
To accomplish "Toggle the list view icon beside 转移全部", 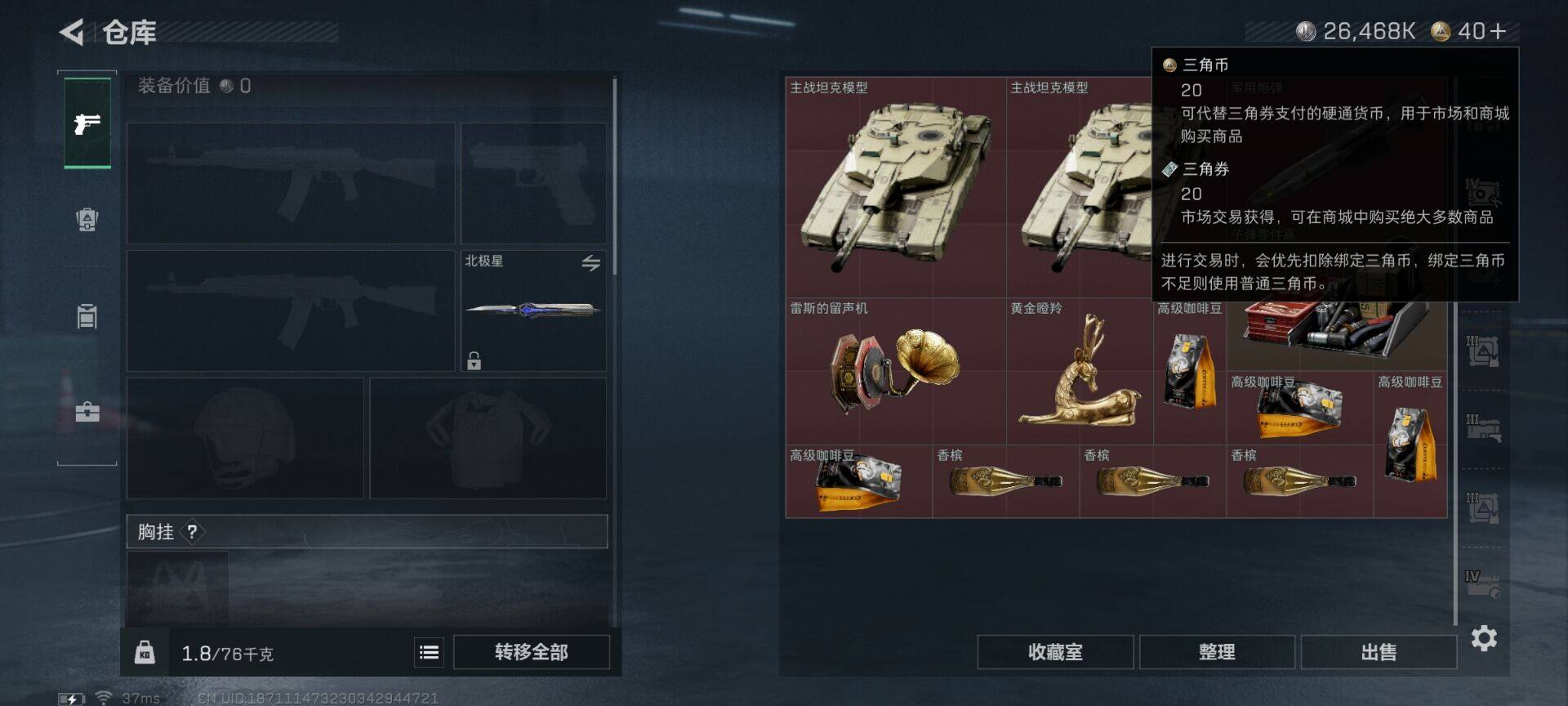I will [x=429, y=652].
